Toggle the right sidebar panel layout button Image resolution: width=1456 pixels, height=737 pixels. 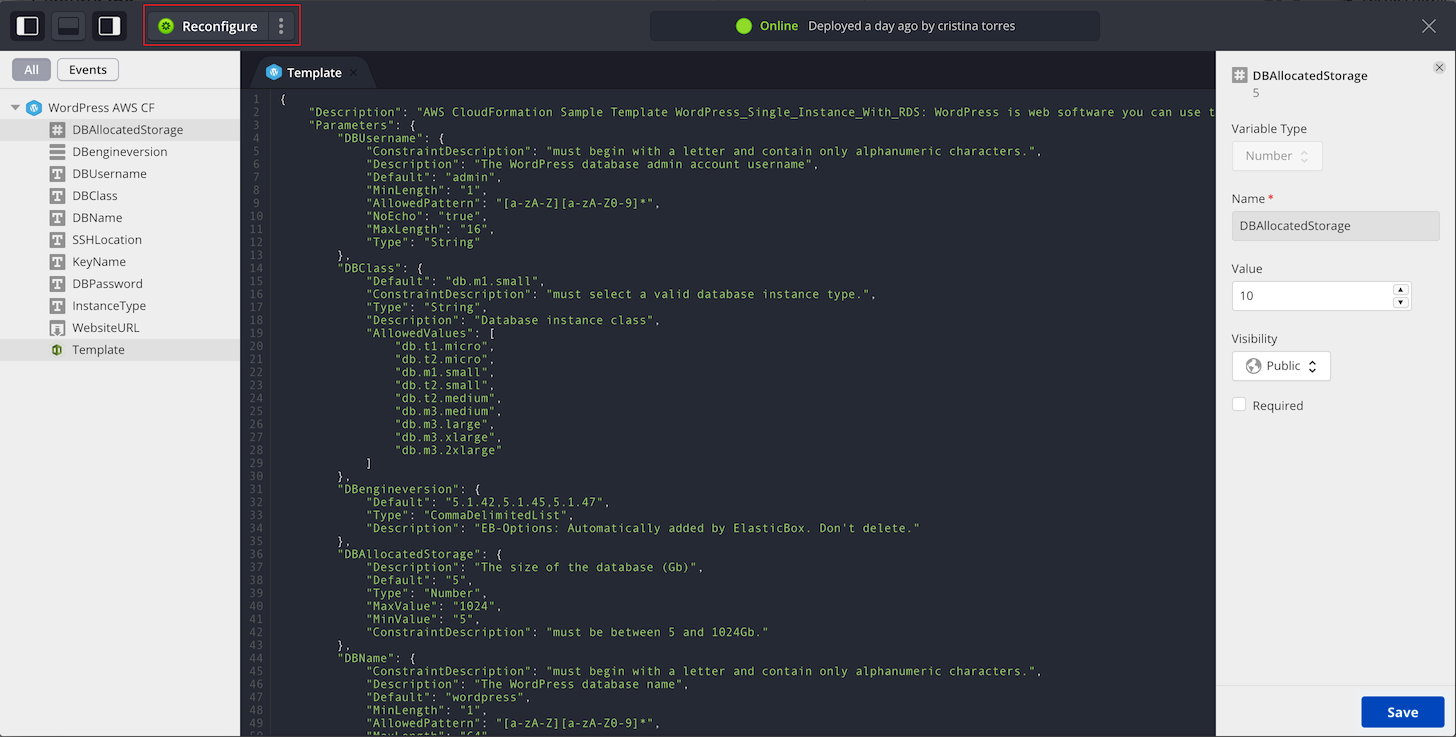109,26
